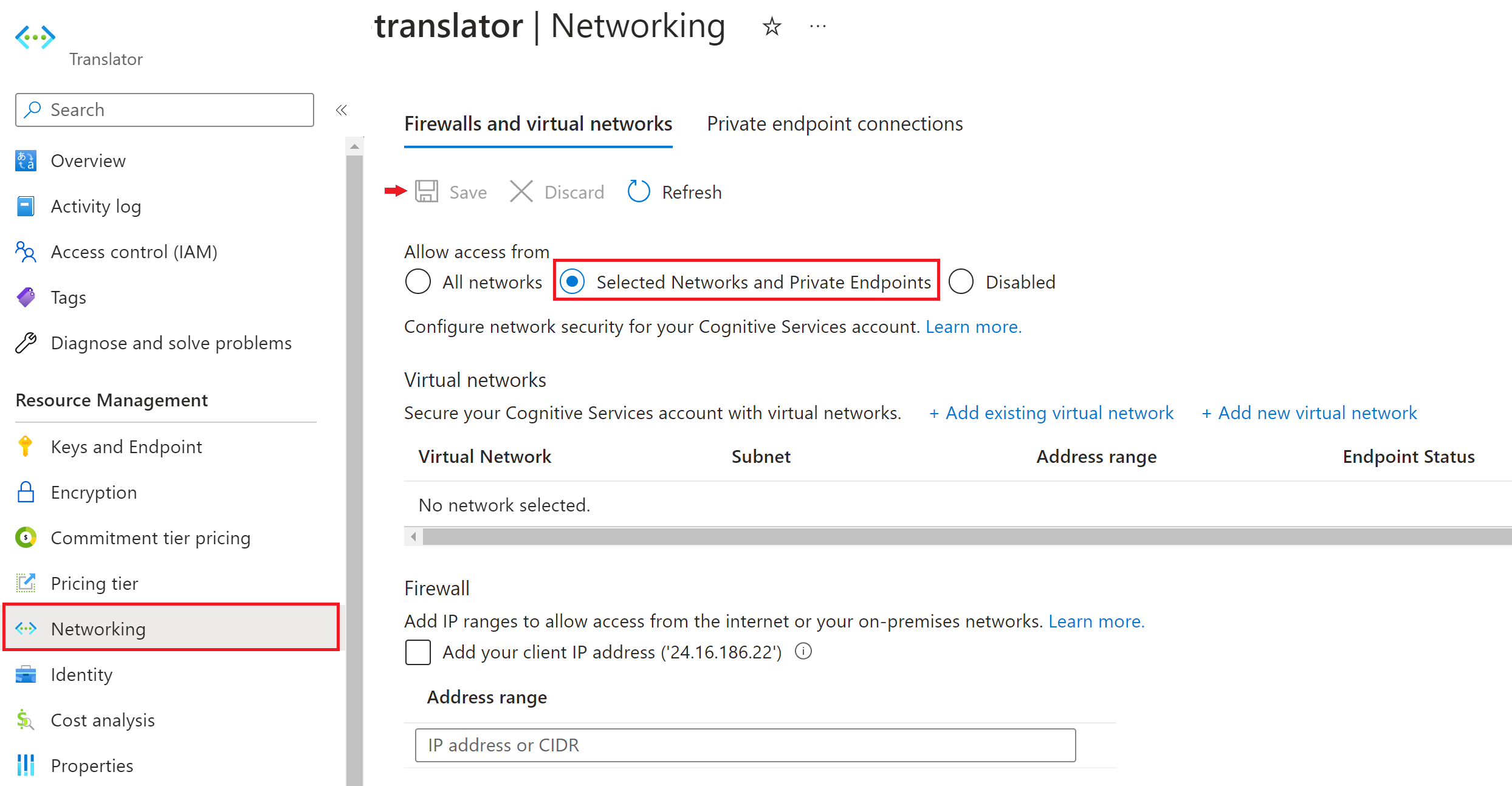Click the Refresh button to reload settings
The image size is (1512, 786).
tap(675, 192)
